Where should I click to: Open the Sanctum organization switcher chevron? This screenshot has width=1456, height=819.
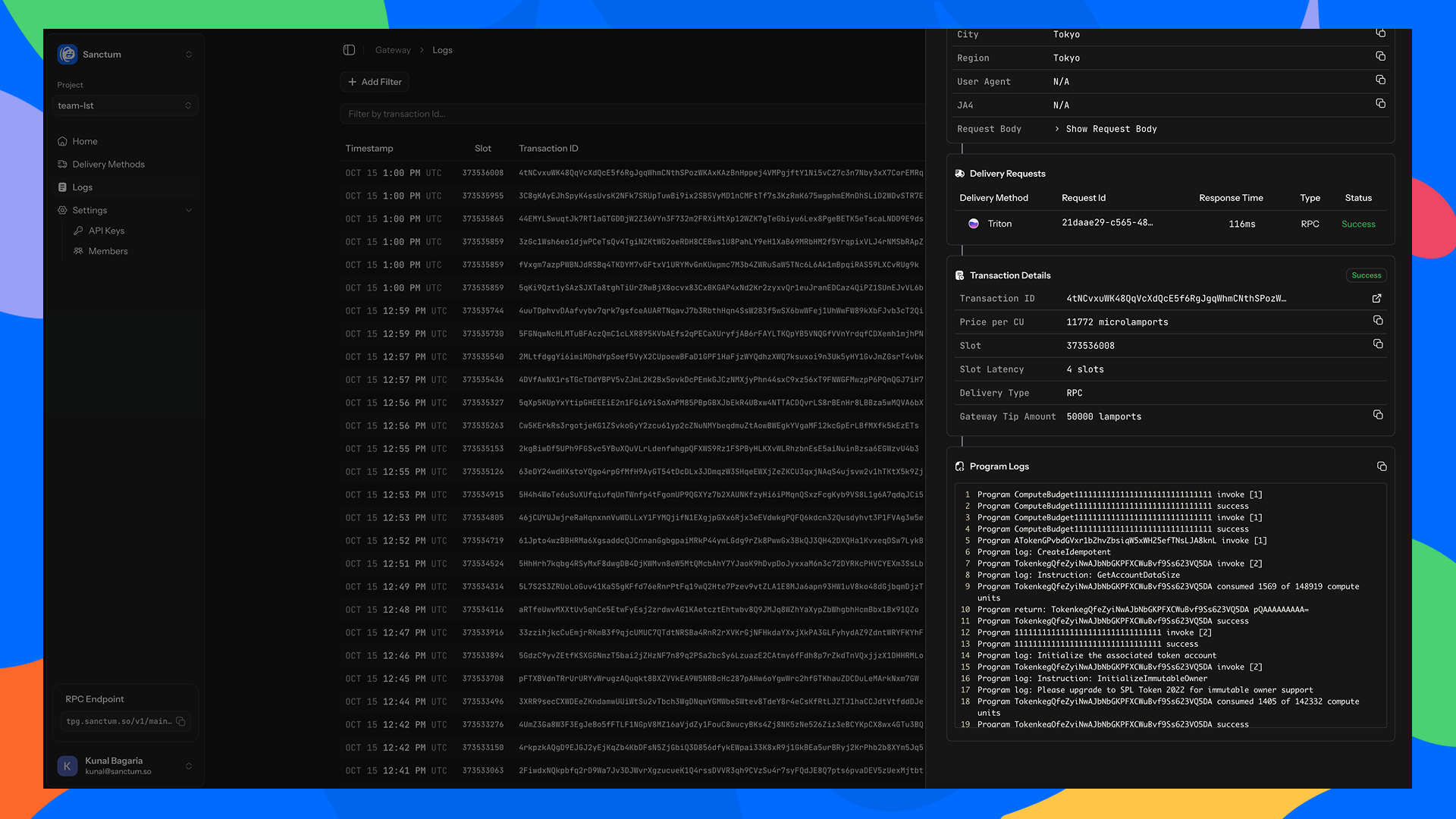pyautogui.click(x=189, y=55)
